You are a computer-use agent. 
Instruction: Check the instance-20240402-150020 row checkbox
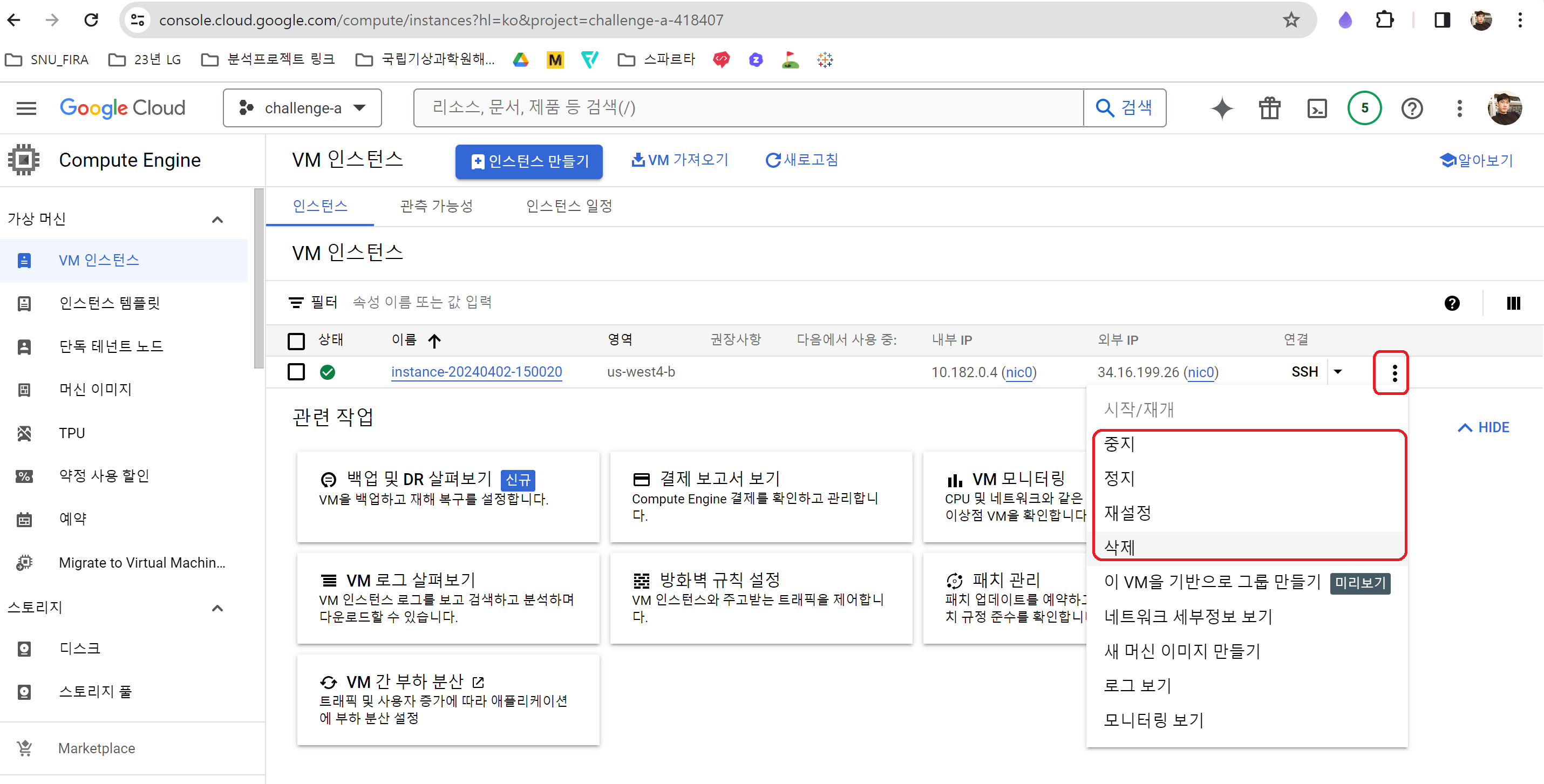point(296,372)
